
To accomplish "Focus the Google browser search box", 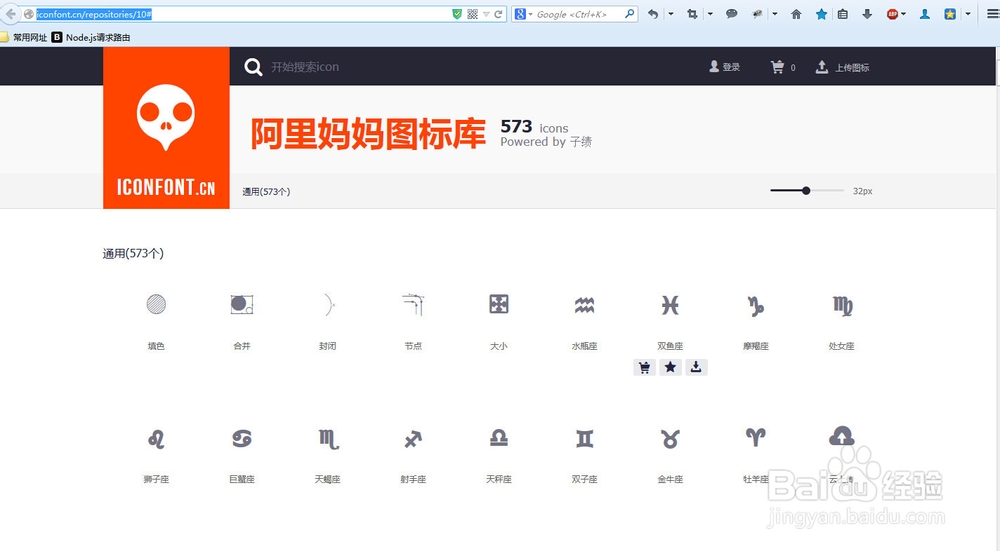I will tap(577, 14).
